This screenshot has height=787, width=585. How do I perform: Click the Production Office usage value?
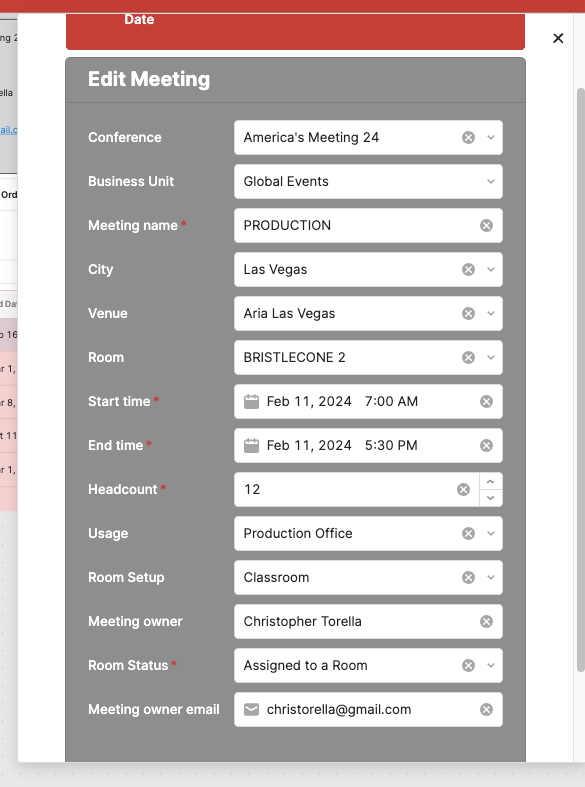[298, 534]
